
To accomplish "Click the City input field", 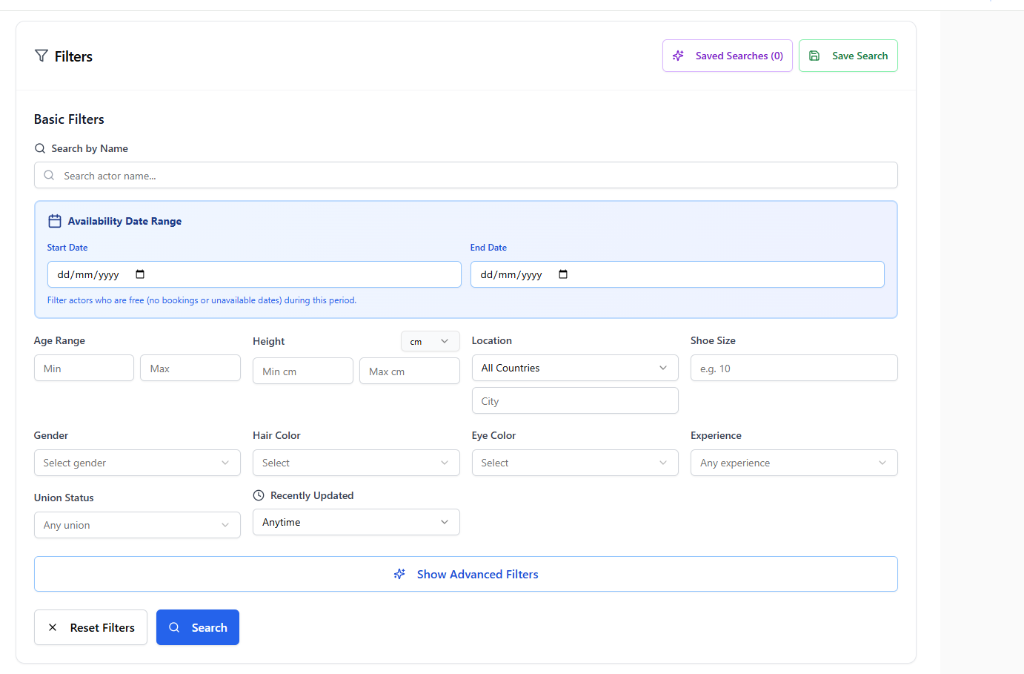I will (x=575, y=401).
